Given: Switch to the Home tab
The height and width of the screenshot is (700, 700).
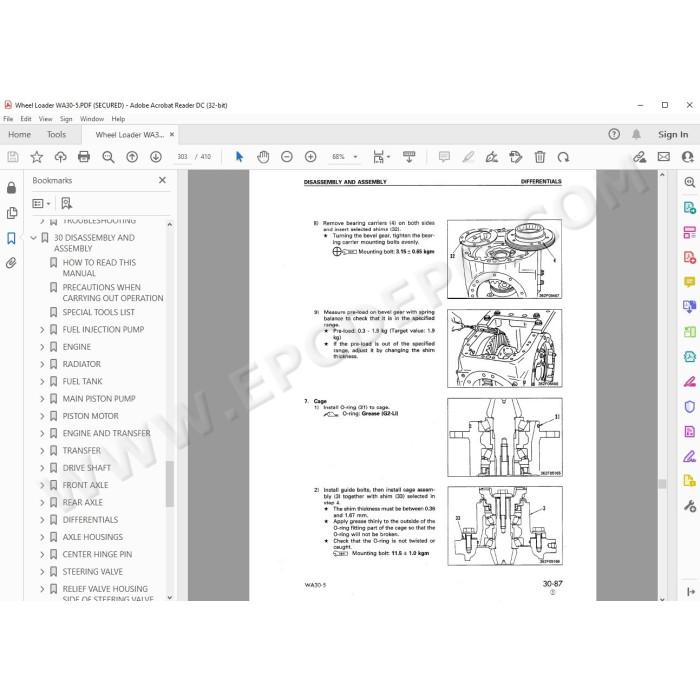Looking at the screenshot, I should pos(20,134).
